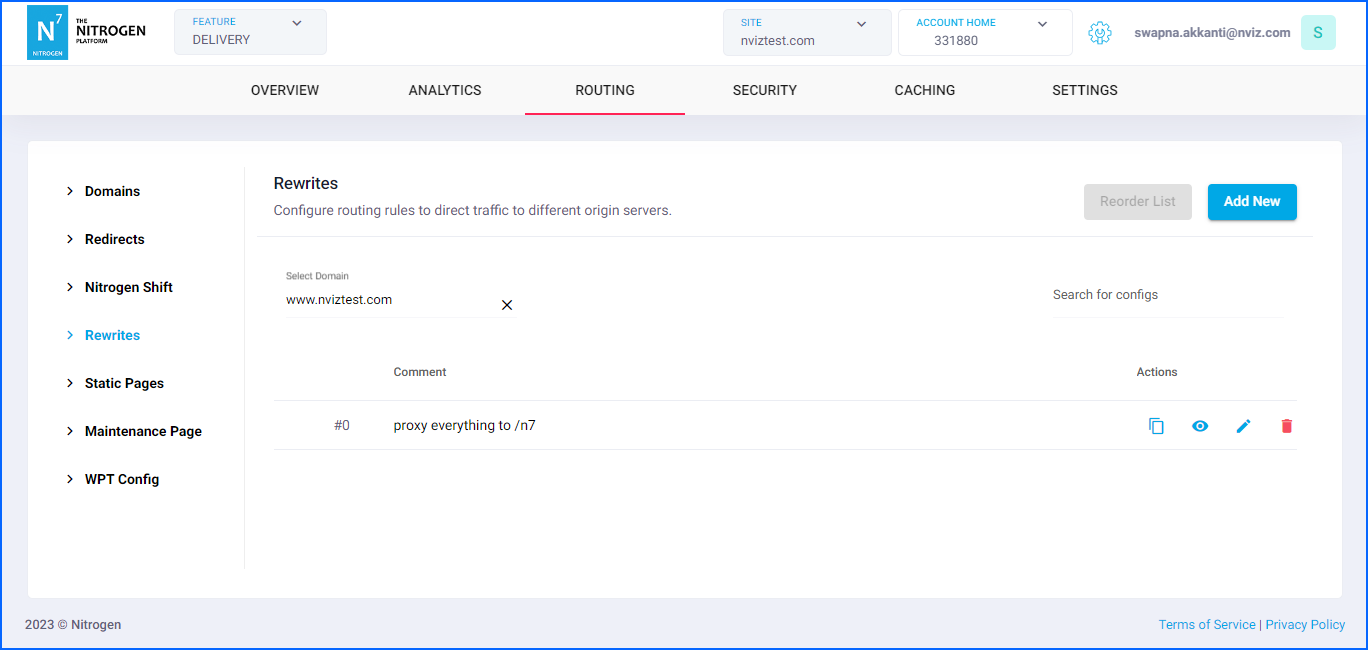The image size is (1368, 650).
Task: Delete the rewrite rule with trash icon
Action: click(x=1286, y=426)
